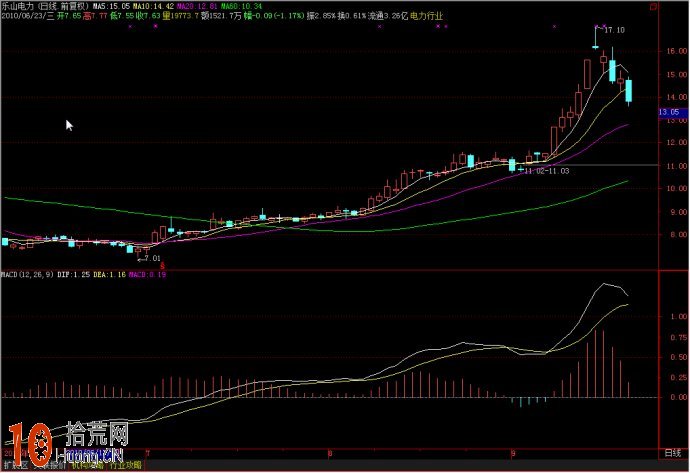Click the 11.02-11.03 gap annotation

[x=547, y=172]
